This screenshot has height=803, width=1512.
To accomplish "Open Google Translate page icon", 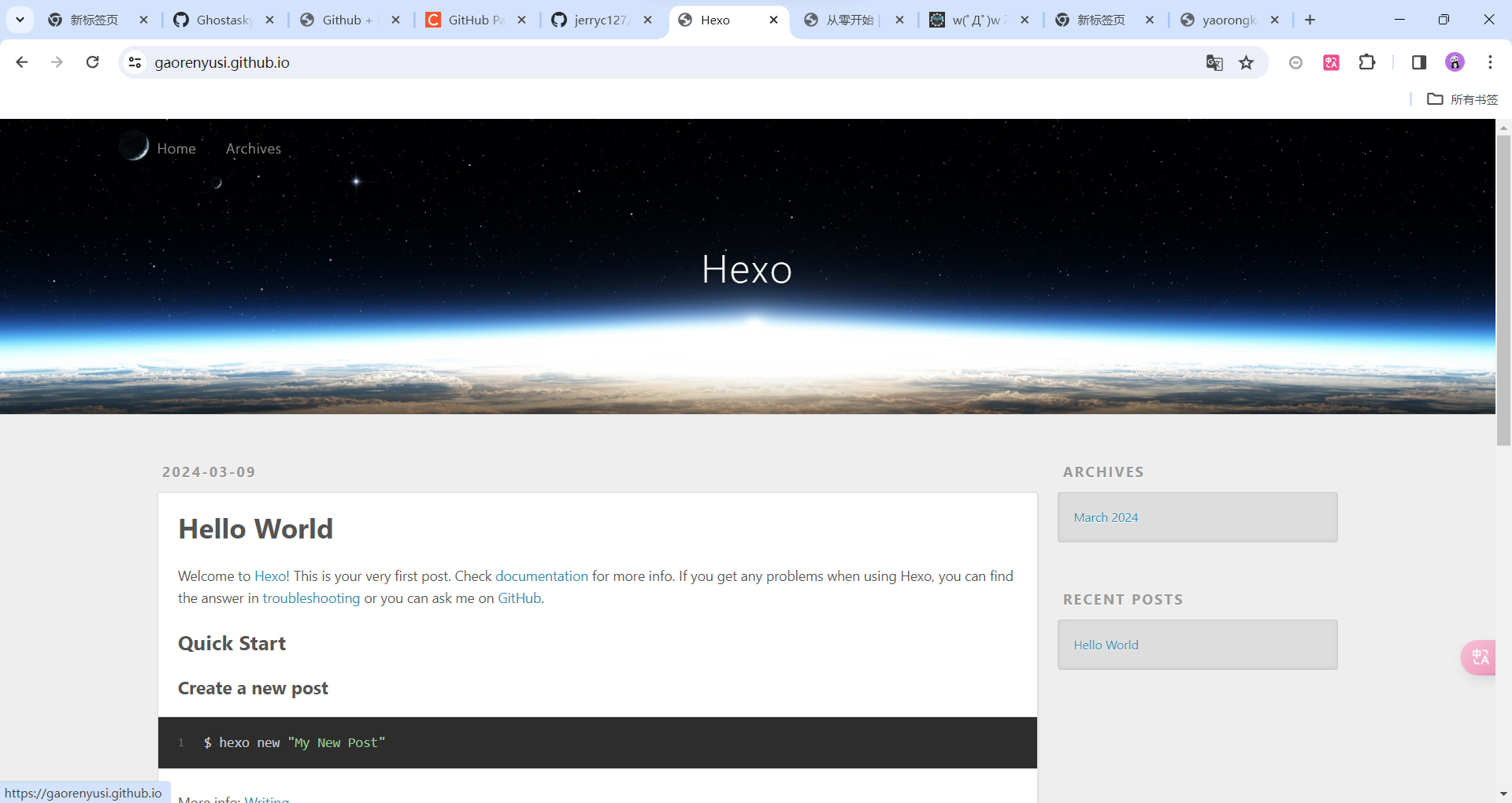I will point(1214,62).
